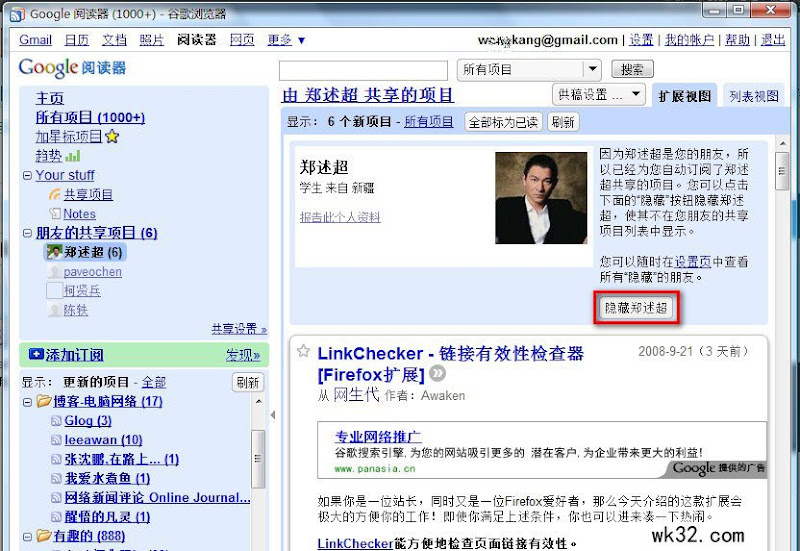The width and height of the screenshot is (800, 551).
Task: Click the Google Reader icon in title bar
Action: click(x=17, y=14)
